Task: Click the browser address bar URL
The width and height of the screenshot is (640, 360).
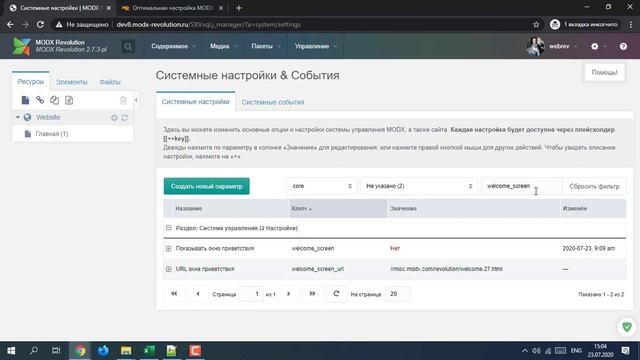Action: 209,24
